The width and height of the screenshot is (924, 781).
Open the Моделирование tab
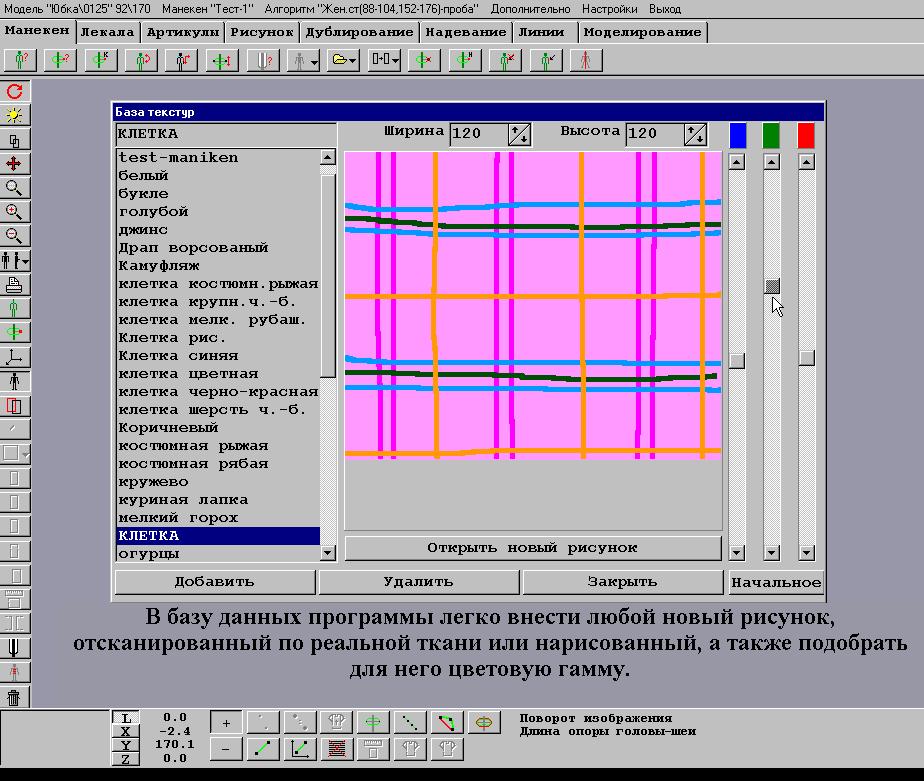pos(642,32)
